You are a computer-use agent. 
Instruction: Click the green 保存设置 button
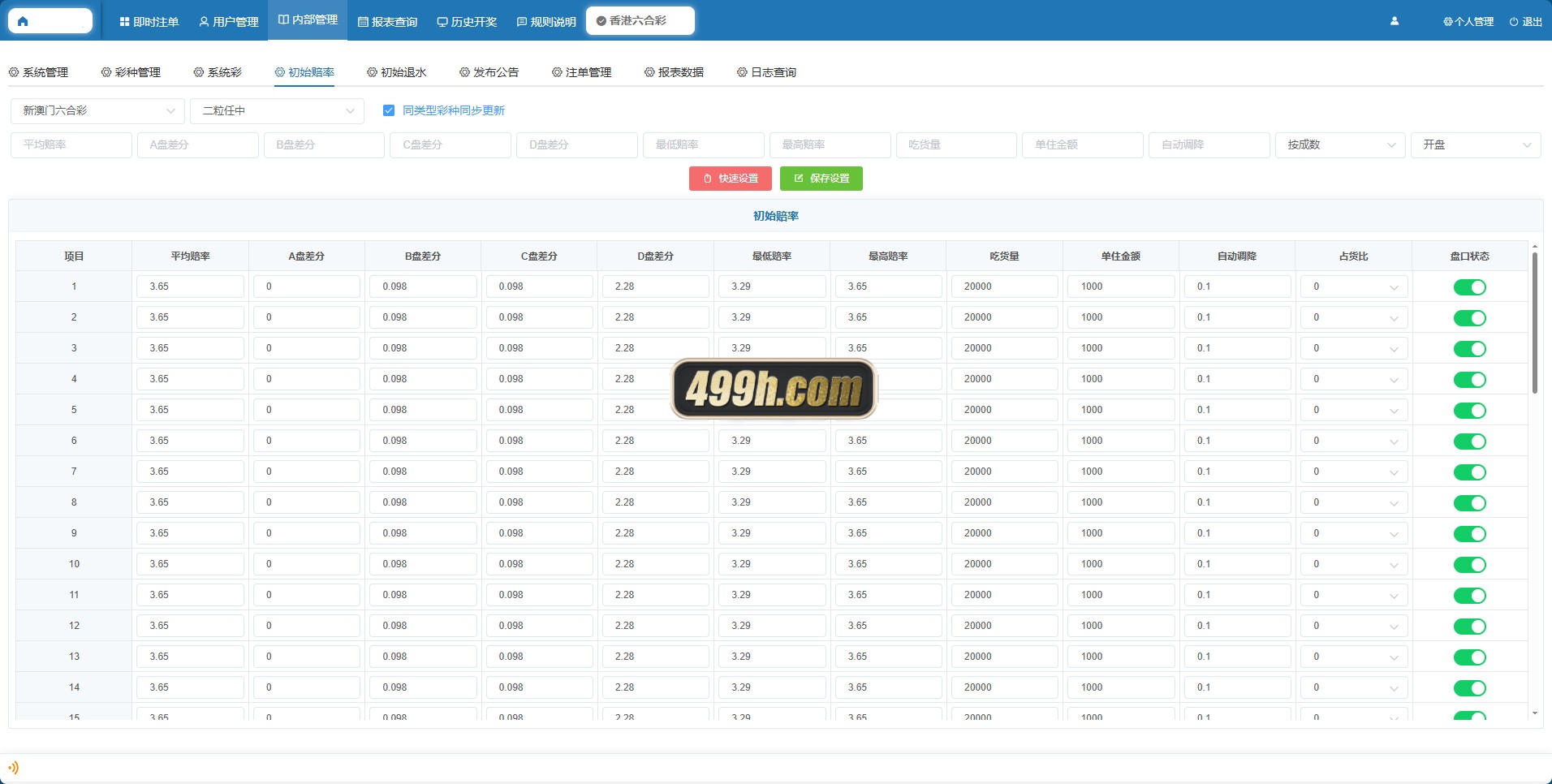point(821,179)
